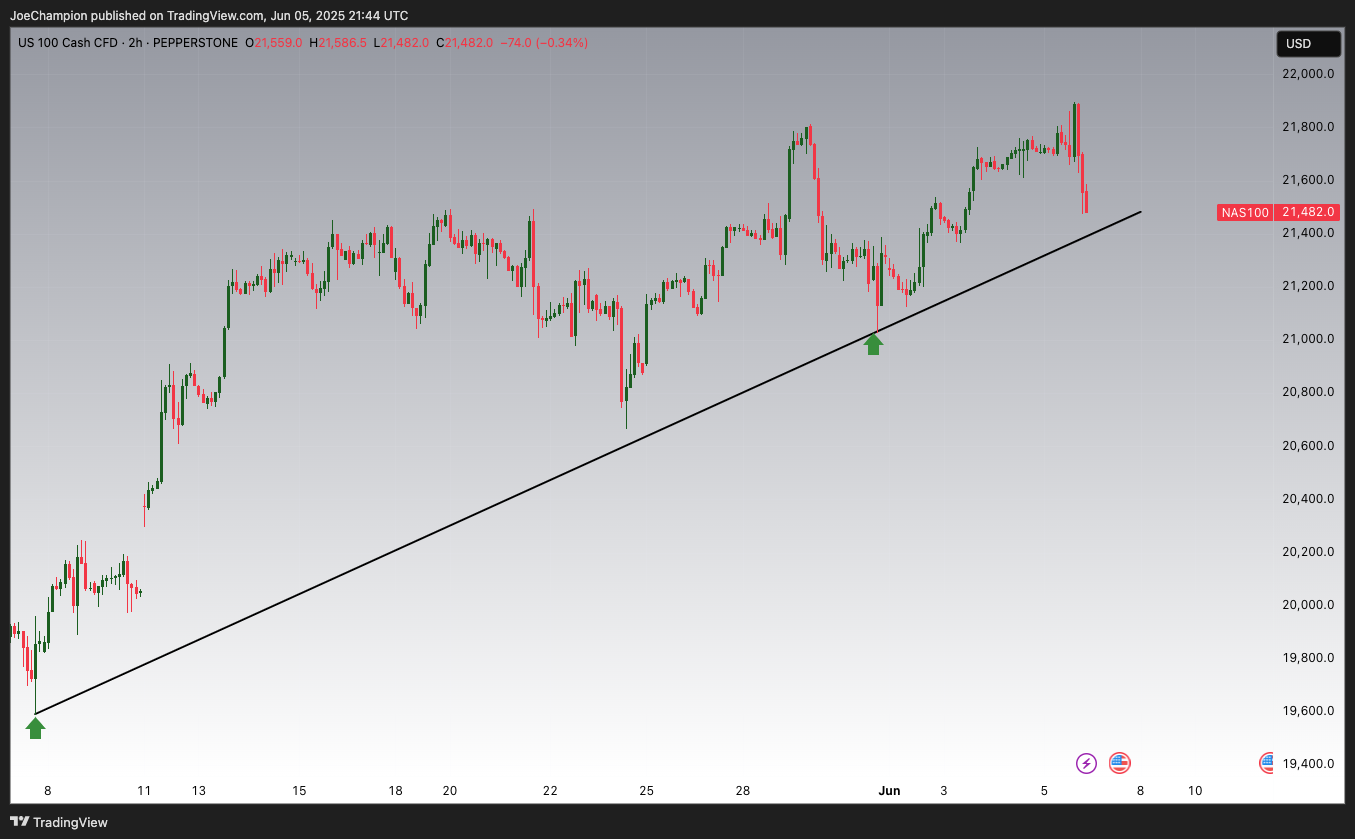
Task: Click the '10' date label on the time axis
Action: (x=1195, y=791)
